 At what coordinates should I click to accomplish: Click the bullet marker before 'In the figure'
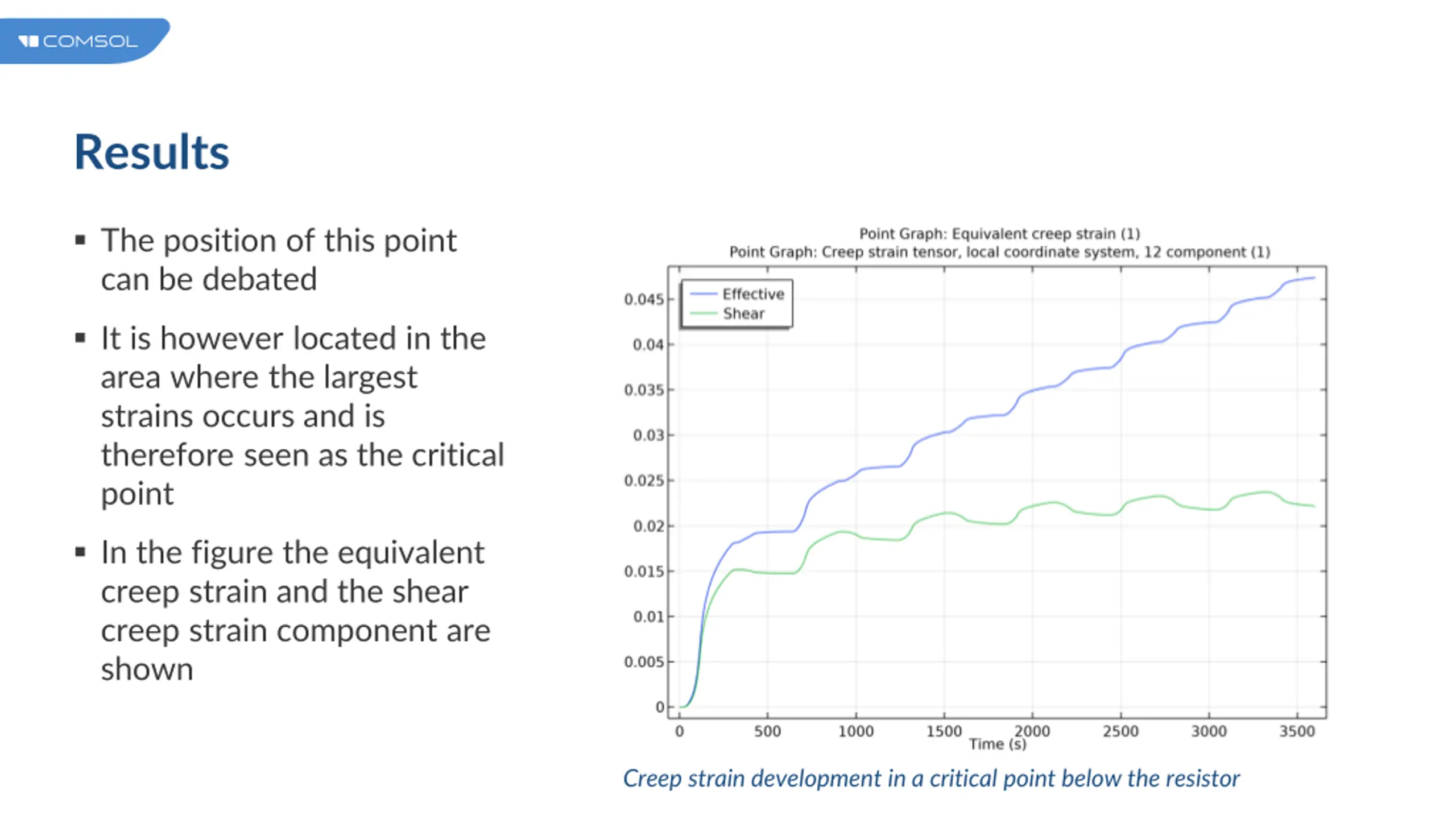pos(80,552)
